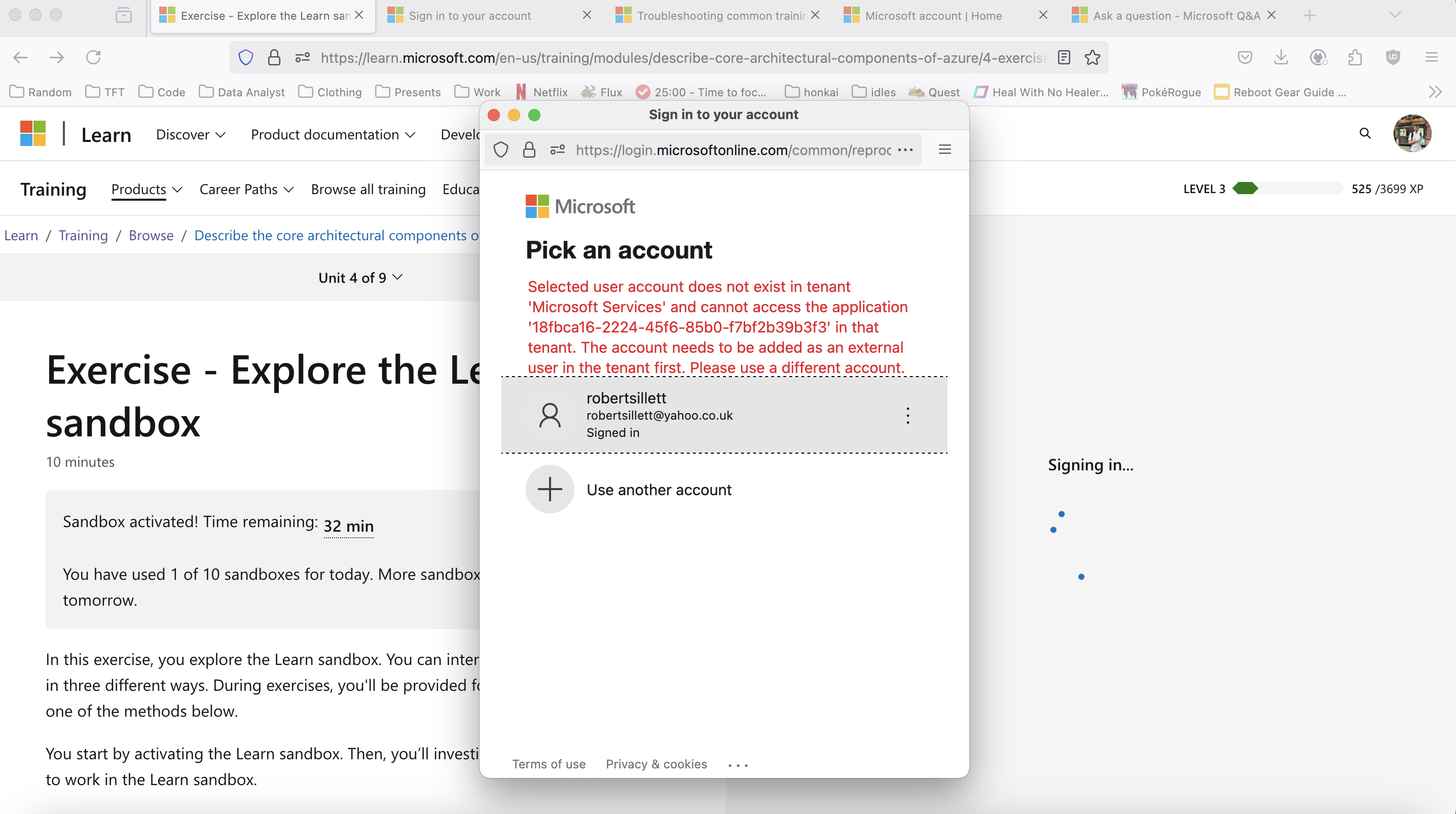Click the shield icon in sign-in popup
The height and width of the screenshot is (814, 1456).
click(x=501, y=150)
